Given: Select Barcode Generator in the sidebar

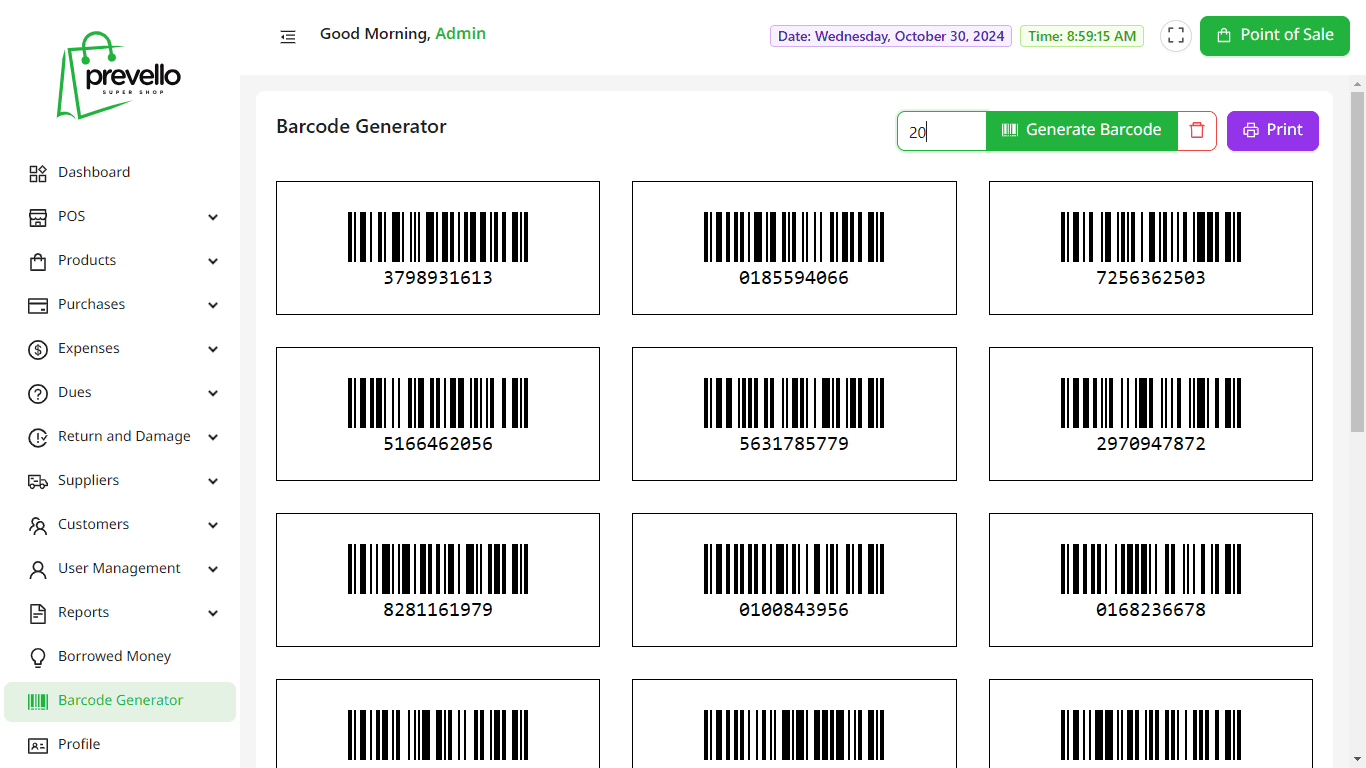Looking at the screenshot, I should point(120,701).
